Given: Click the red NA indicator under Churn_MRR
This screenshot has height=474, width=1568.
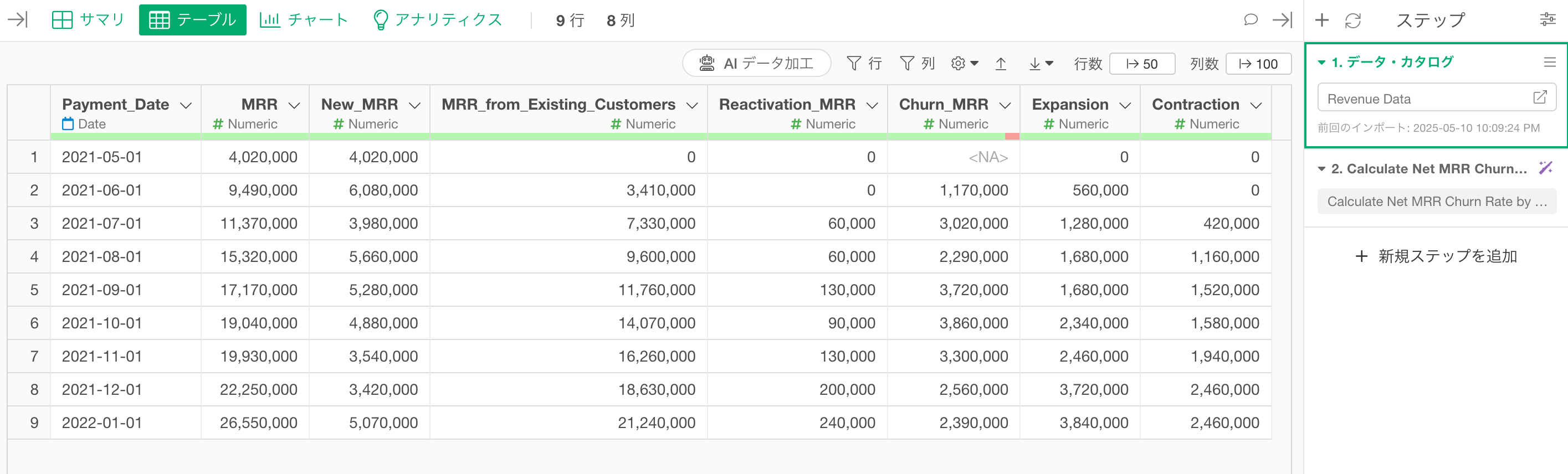Looking at the screenshot, I should click(x=1012, y=136).
